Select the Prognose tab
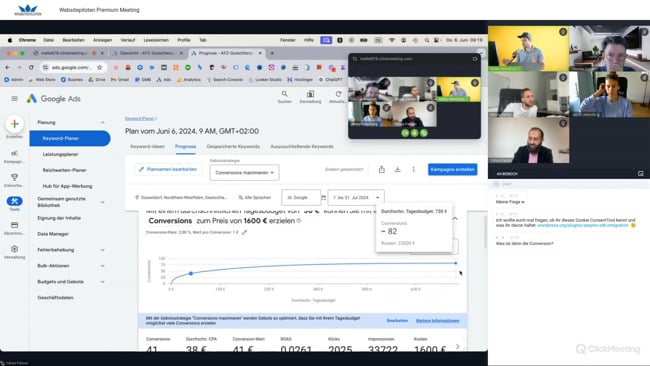Screen dimensions: 650x366 click(x=185, y=146)
